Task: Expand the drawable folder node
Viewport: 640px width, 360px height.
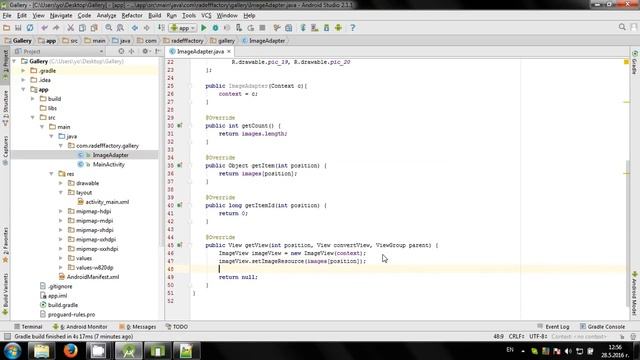Action: click(x=61, y=183)
